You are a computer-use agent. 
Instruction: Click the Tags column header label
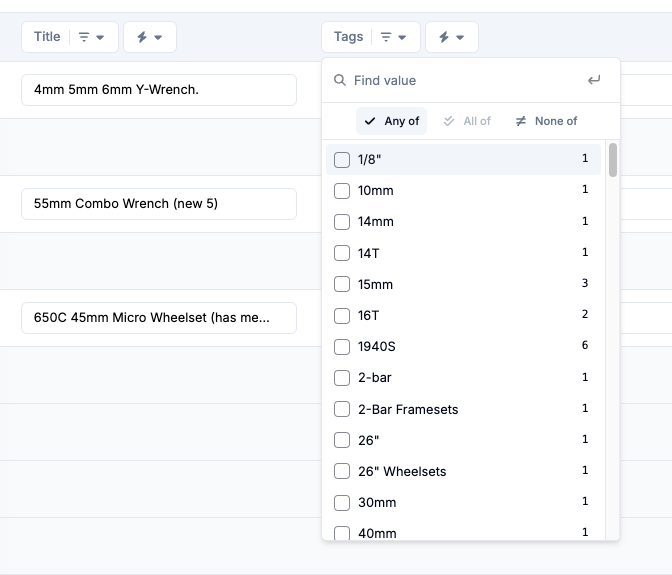click(x=348, y=37)
